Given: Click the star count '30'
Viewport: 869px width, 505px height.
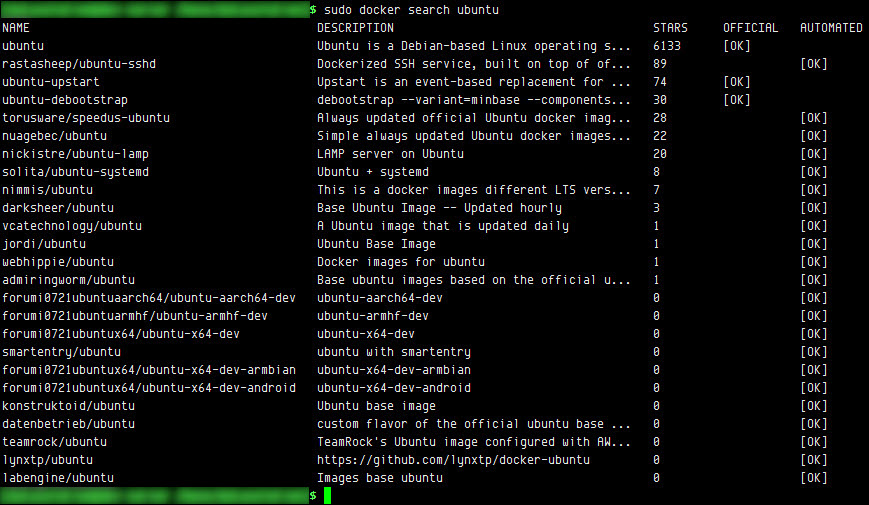Looking at the screenshot, I should [660, 100].
